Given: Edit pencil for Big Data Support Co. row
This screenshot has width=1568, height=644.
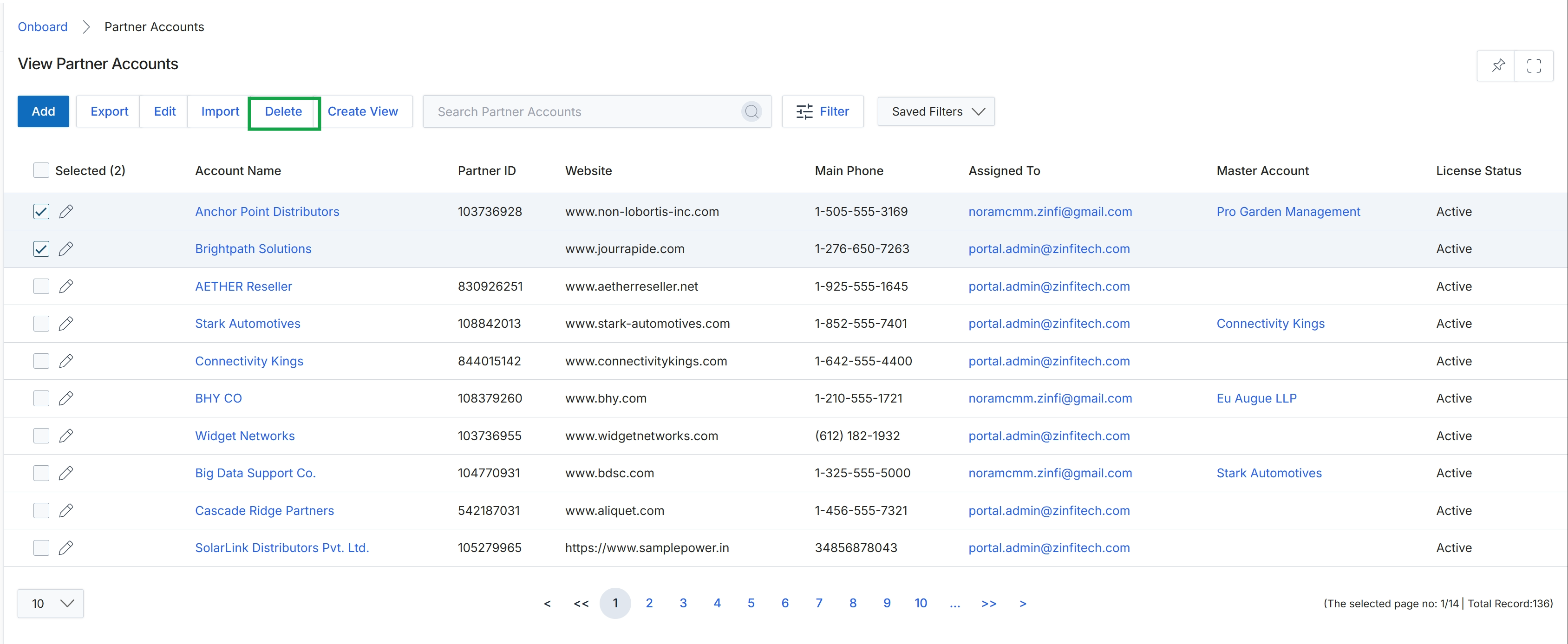Looking at the screenshot, I should 66,473.
